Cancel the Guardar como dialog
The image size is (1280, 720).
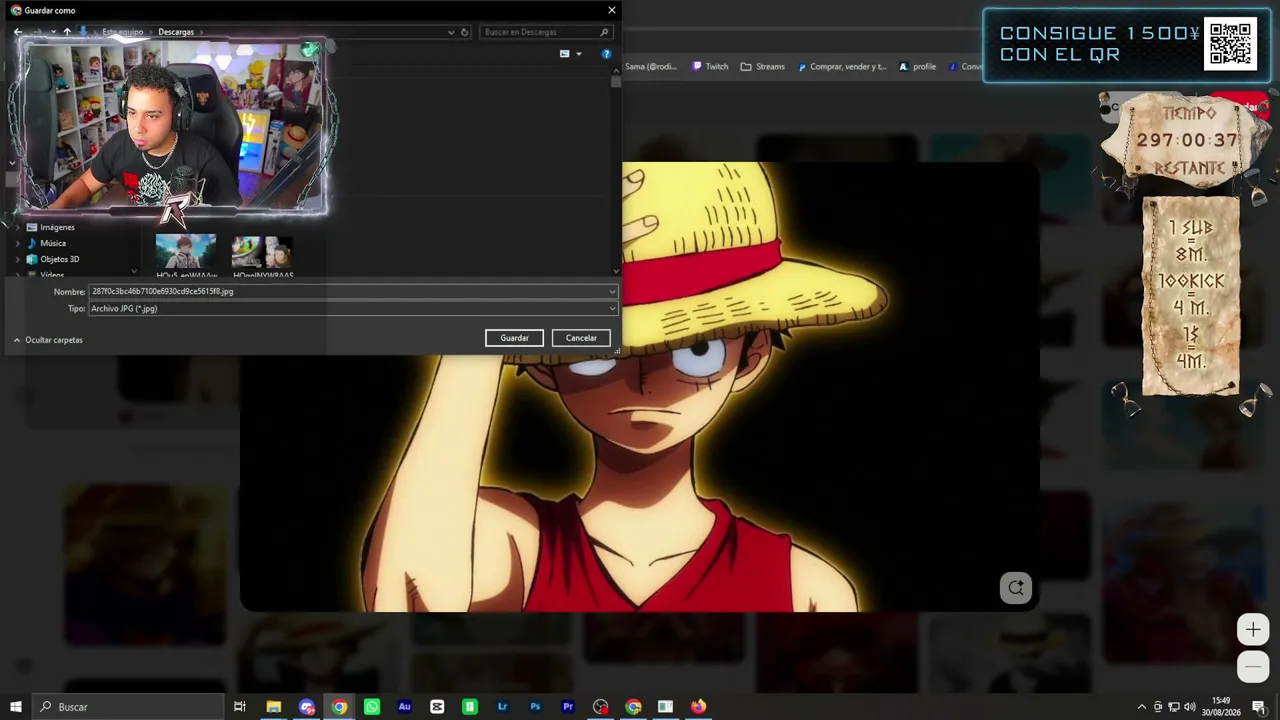(581, 338)
